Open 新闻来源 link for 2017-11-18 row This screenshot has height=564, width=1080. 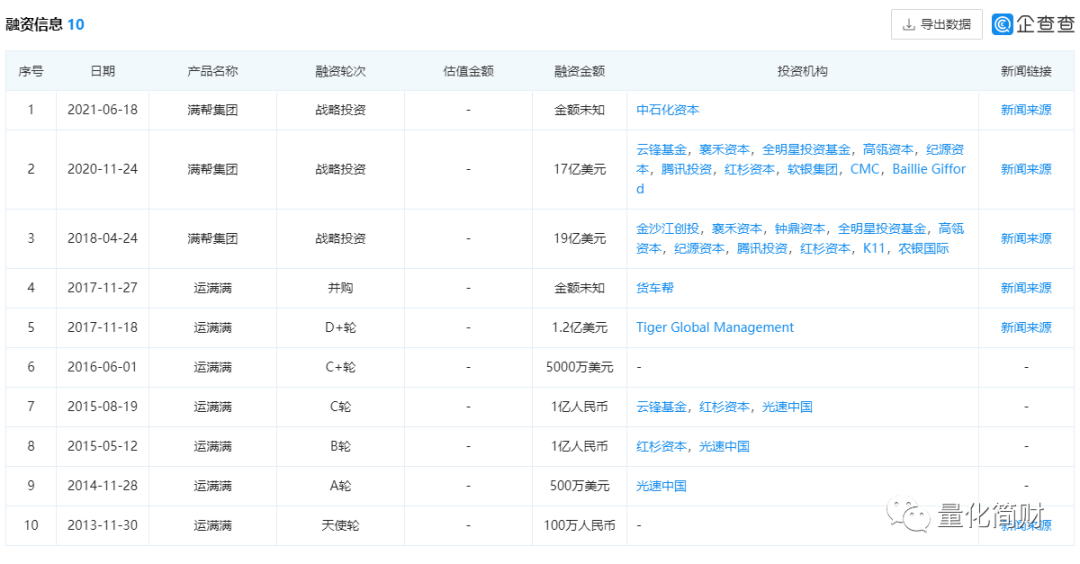click(x=1026, y=327)
